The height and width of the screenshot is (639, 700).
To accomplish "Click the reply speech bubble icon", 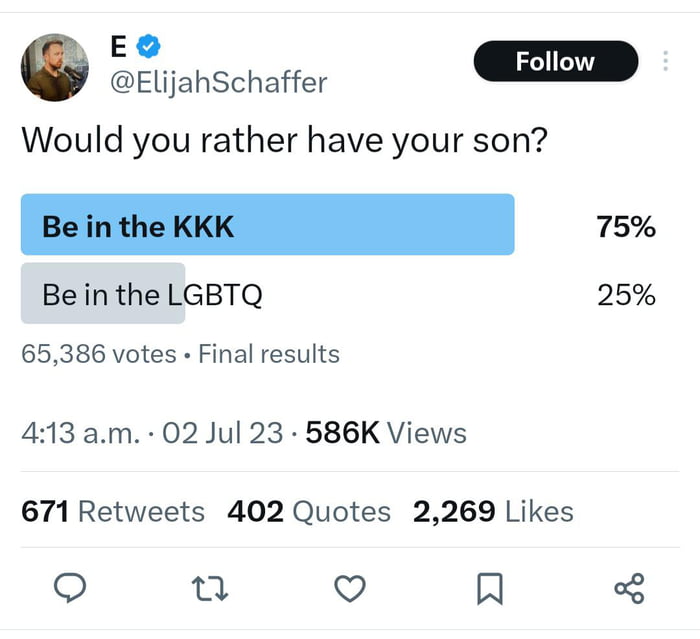I will click(x=68, y=590).
